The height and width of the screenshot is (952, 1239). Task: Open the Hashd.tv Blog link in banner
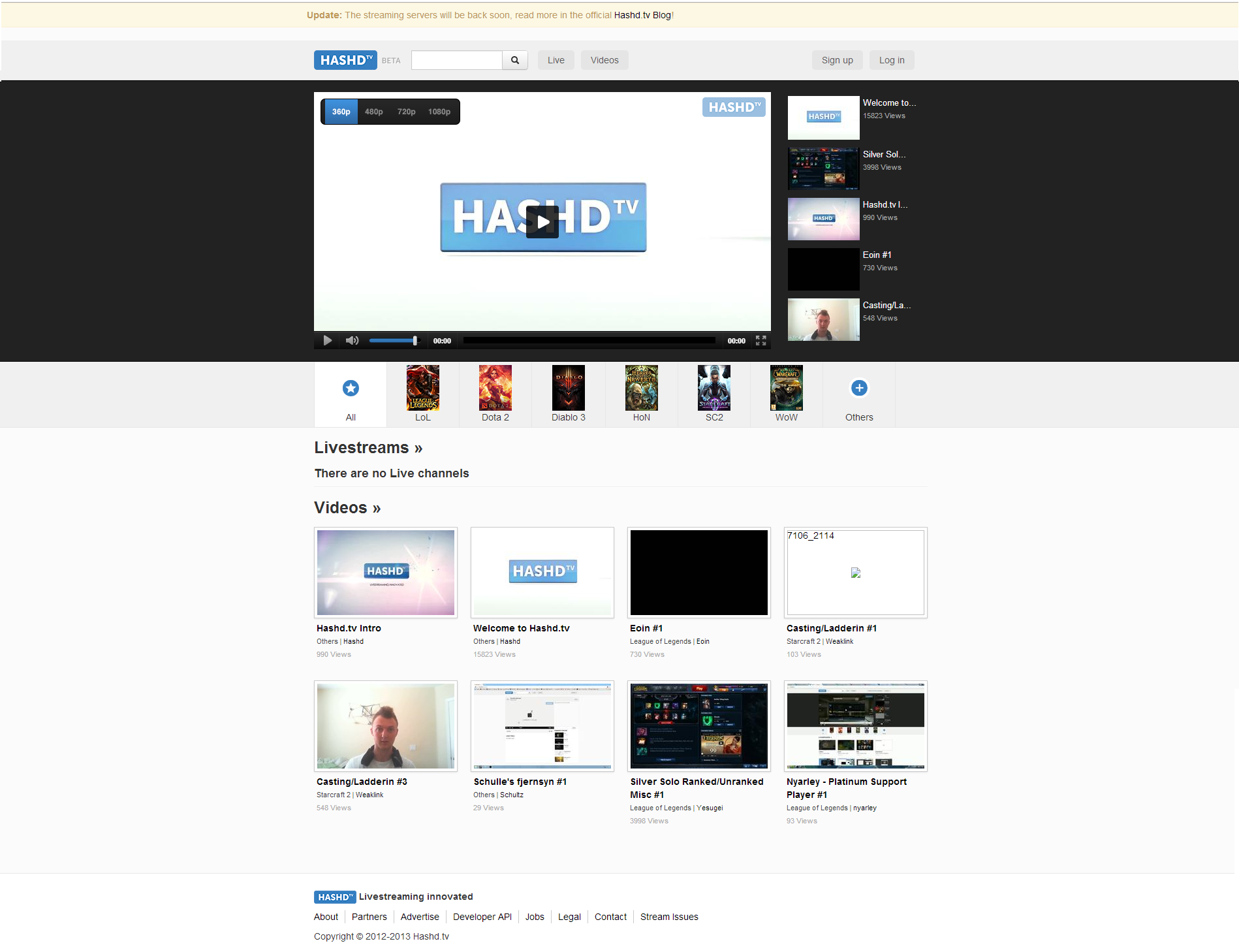coord(642,14)
